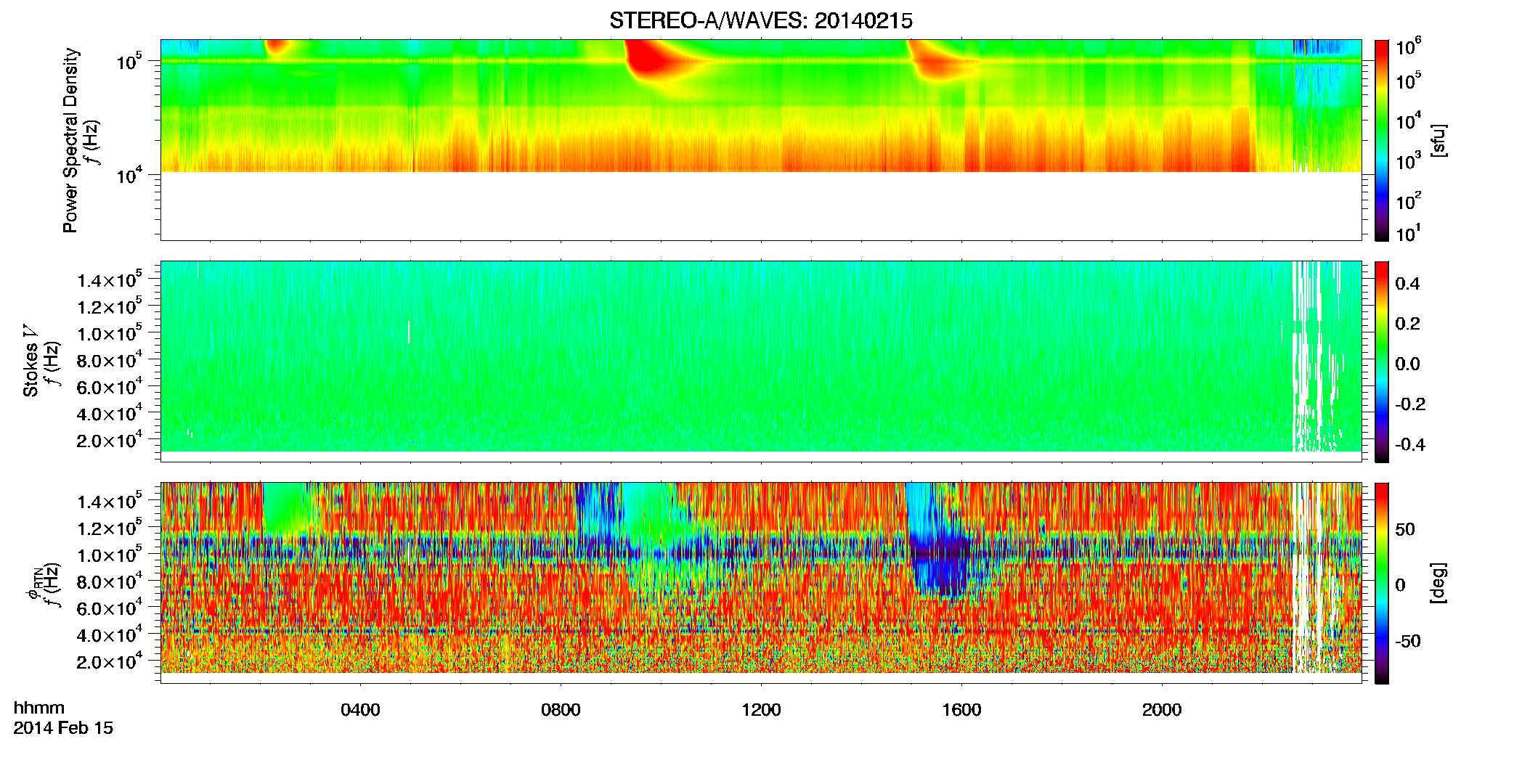Click the 0.2 label on Stokes colorbar
The width and height of the screenshot is (1522, 784).
coord(1407,324)
